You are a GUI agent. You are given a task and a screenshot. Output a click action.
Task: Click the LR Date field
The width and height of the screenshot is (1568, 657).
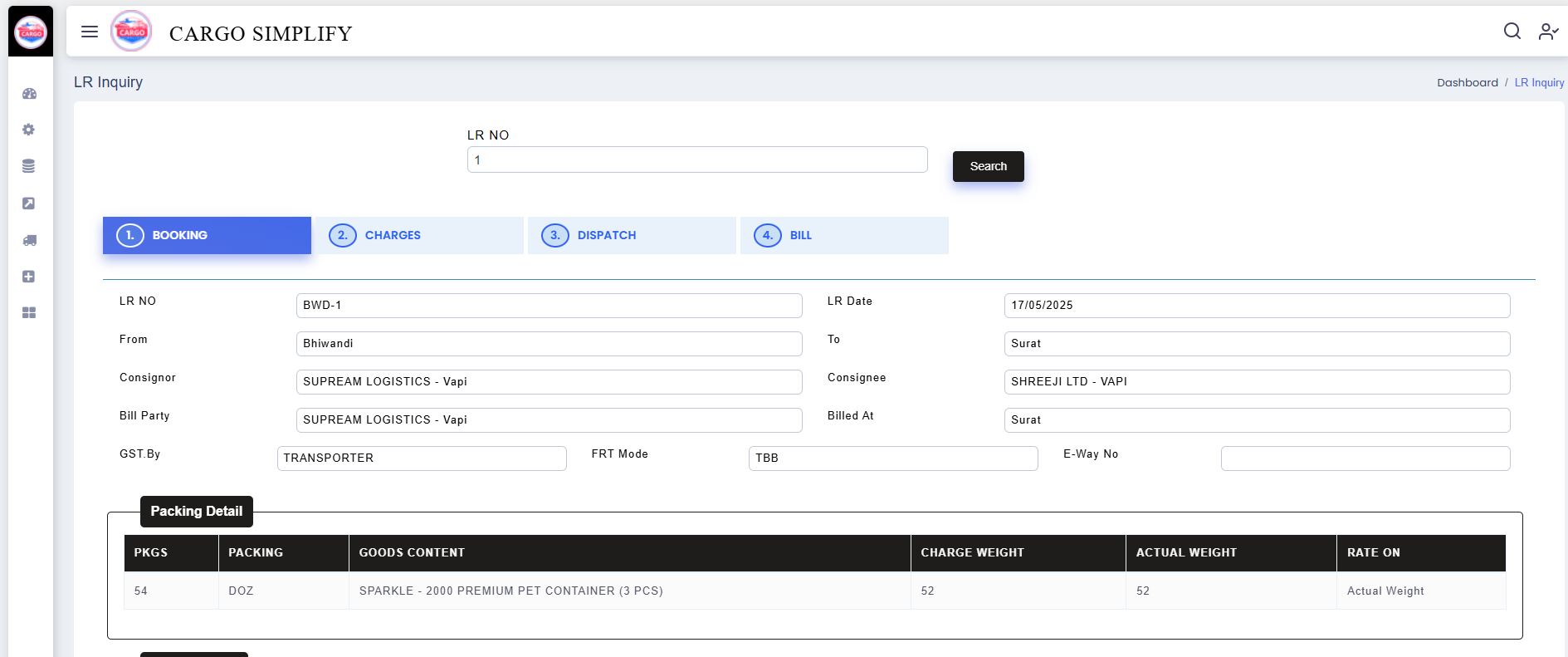[x=1256, y=306]
